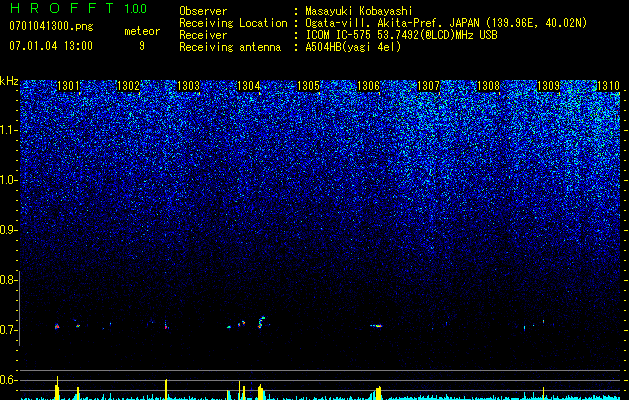Click the date 07.01.04 13:00

(x=51, y=45)
